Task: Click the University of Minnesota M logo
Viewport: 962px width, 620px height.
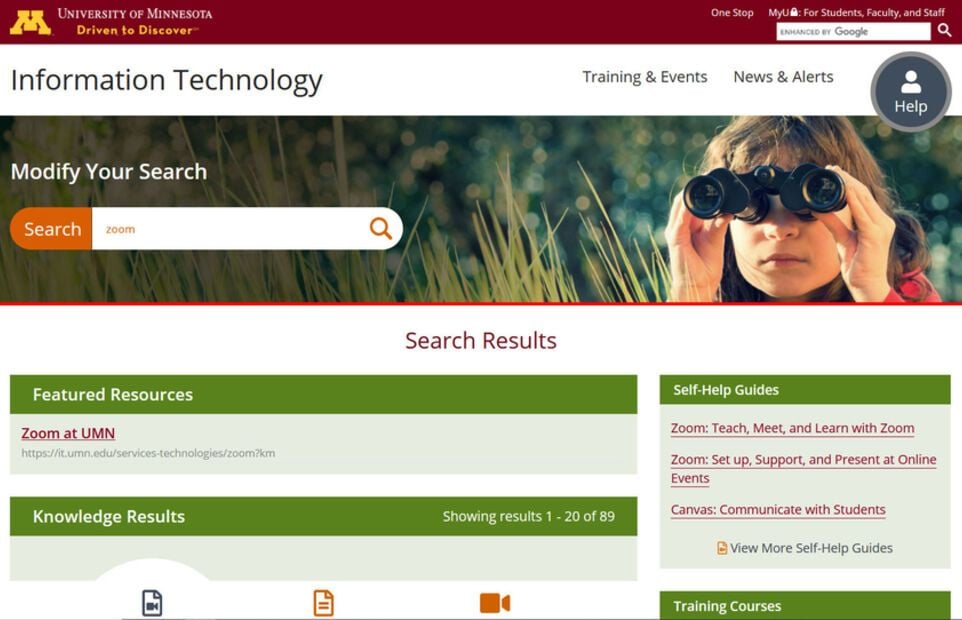Action: [30, 23]
